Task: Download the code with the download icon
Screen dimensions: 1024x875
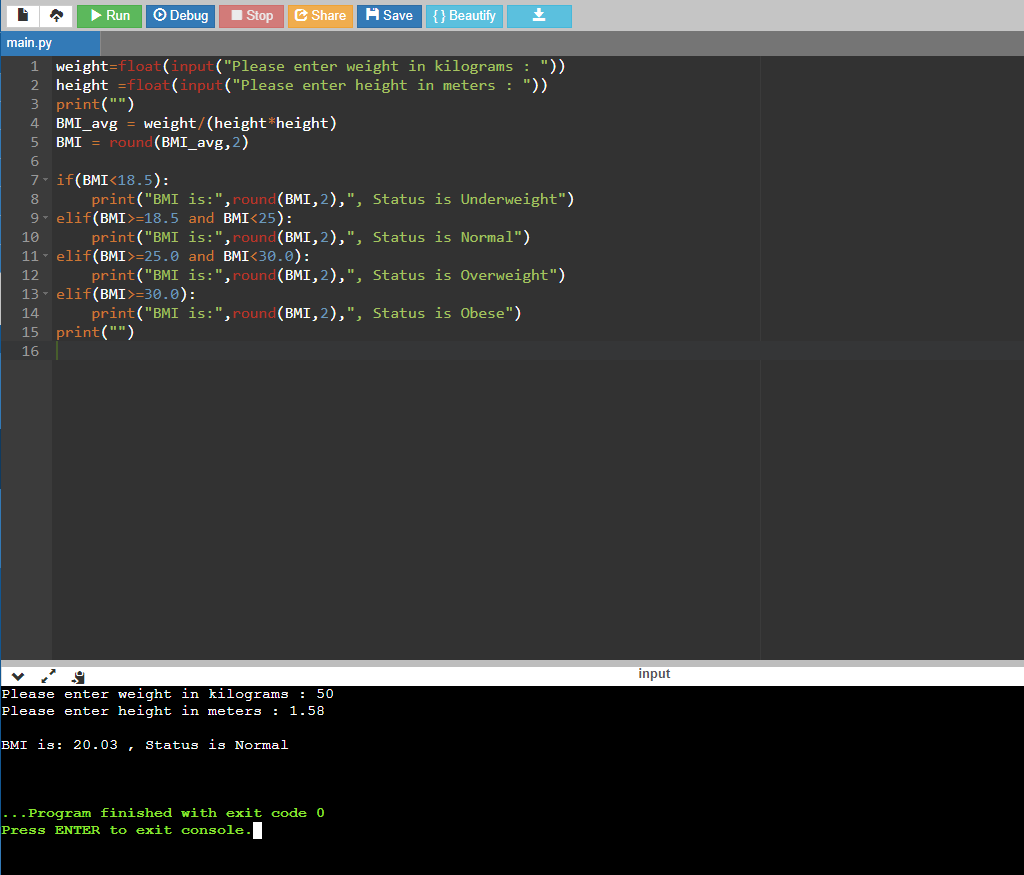Action: (x=539, y=16)
